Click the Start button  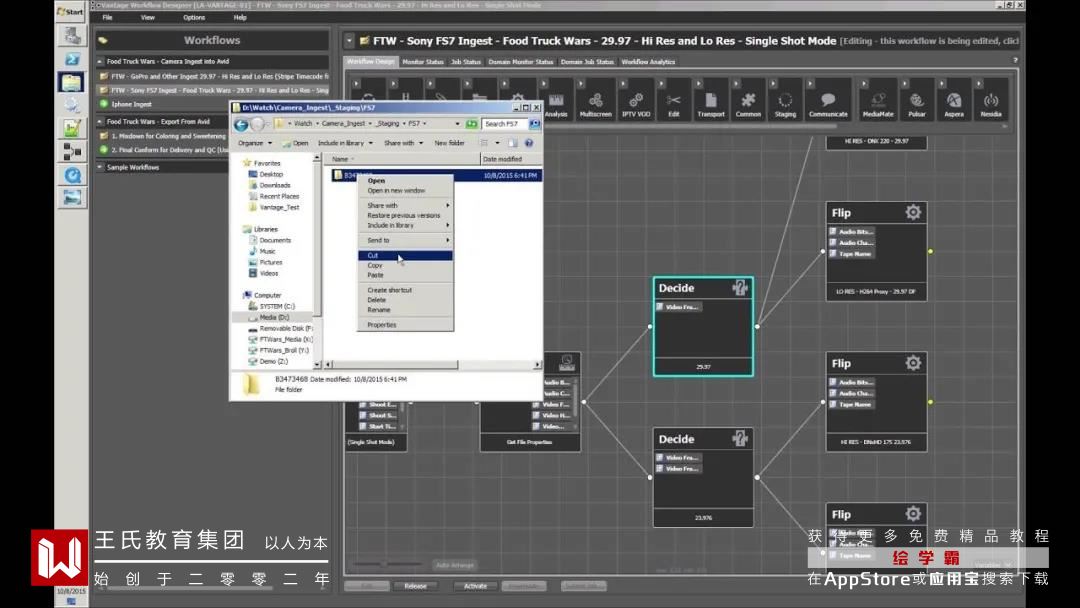click(x=70, y=12)
